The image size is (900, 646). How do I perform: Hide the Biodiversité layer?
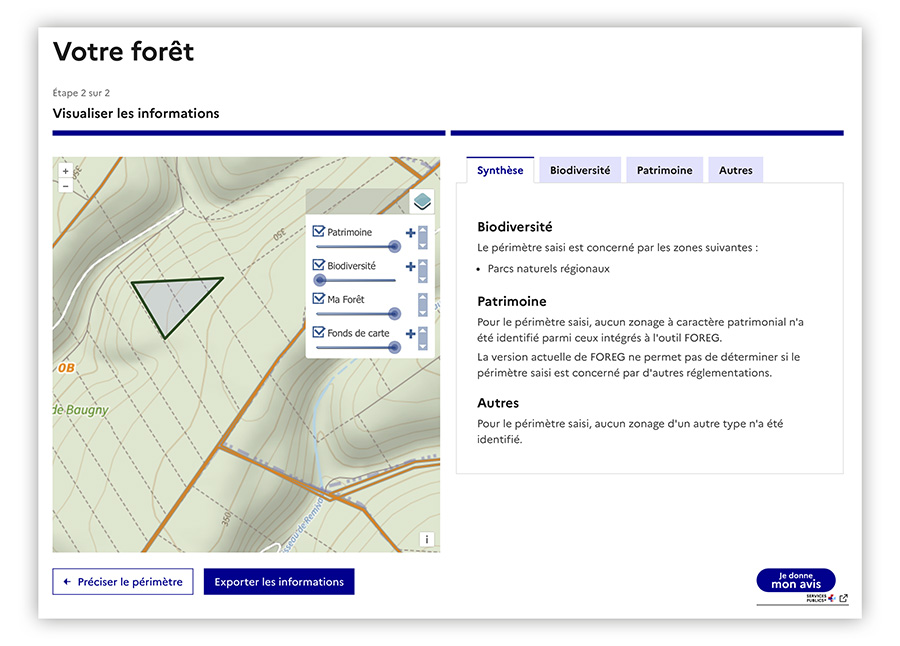point(319,266)
